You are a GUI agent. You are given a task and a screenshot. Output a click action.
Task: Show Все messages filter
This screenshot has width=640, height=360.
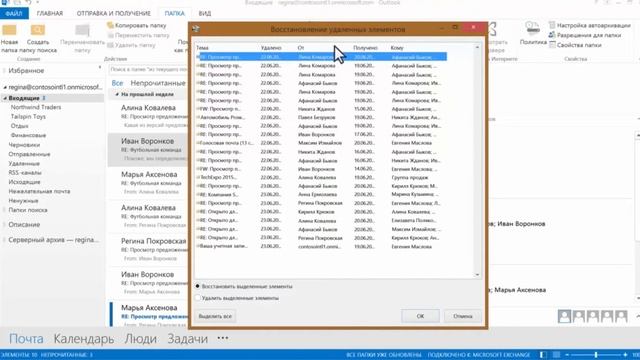tap(117, 83)
